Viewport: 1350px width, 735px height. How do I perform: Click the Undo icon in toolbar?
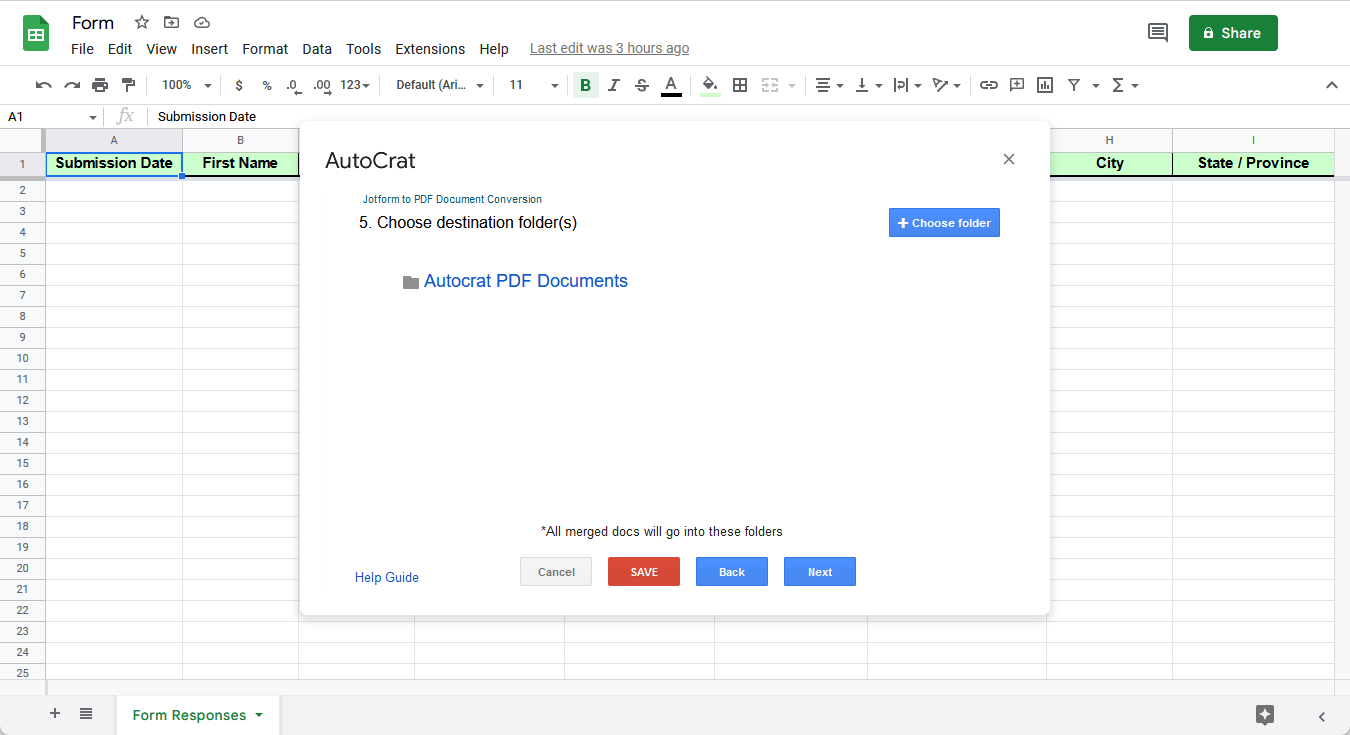tap(43, 85)
